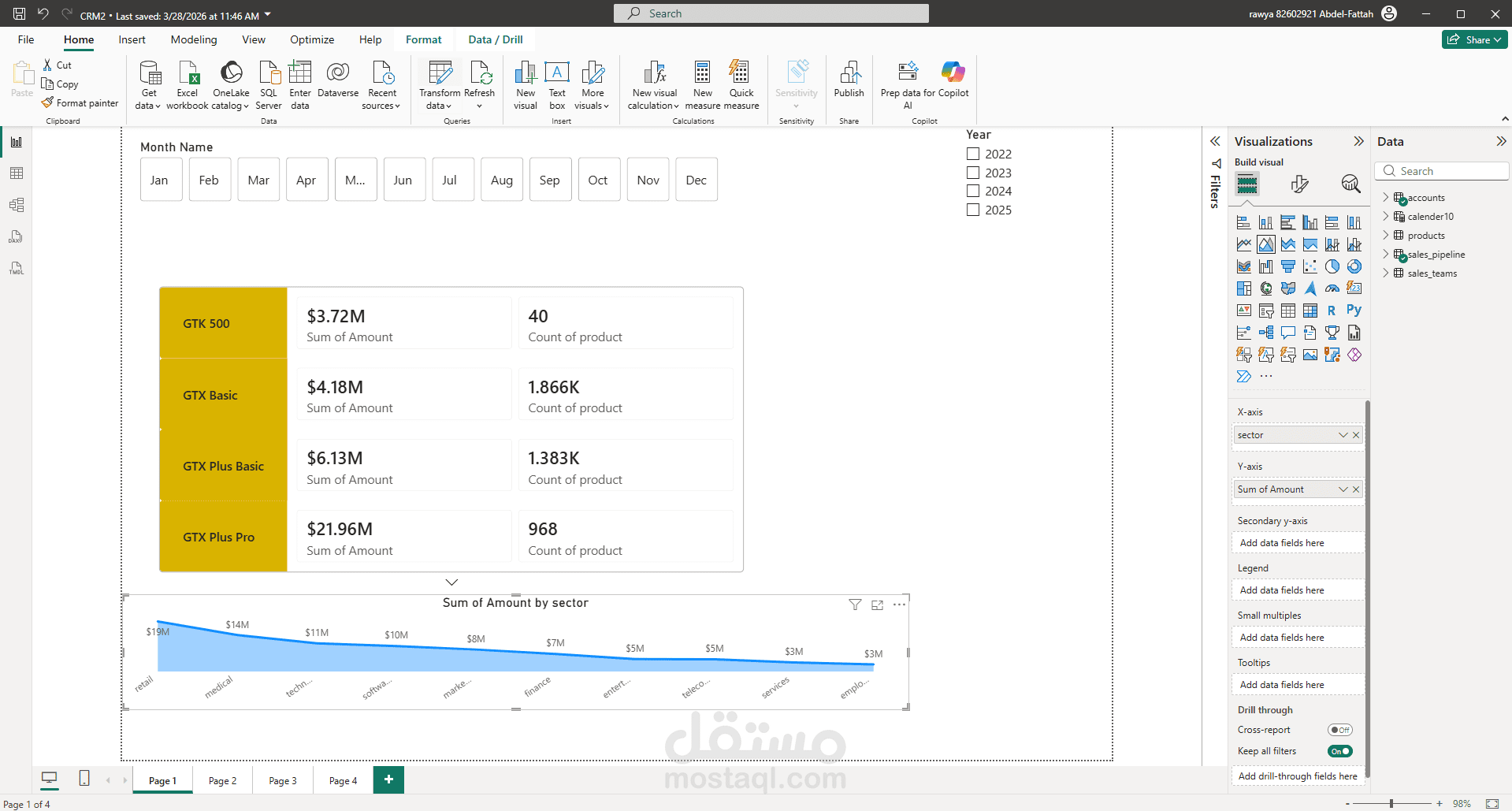The image size is (1512, 811).
Task: Add a new page with plus button
Action: click(388, 779)
